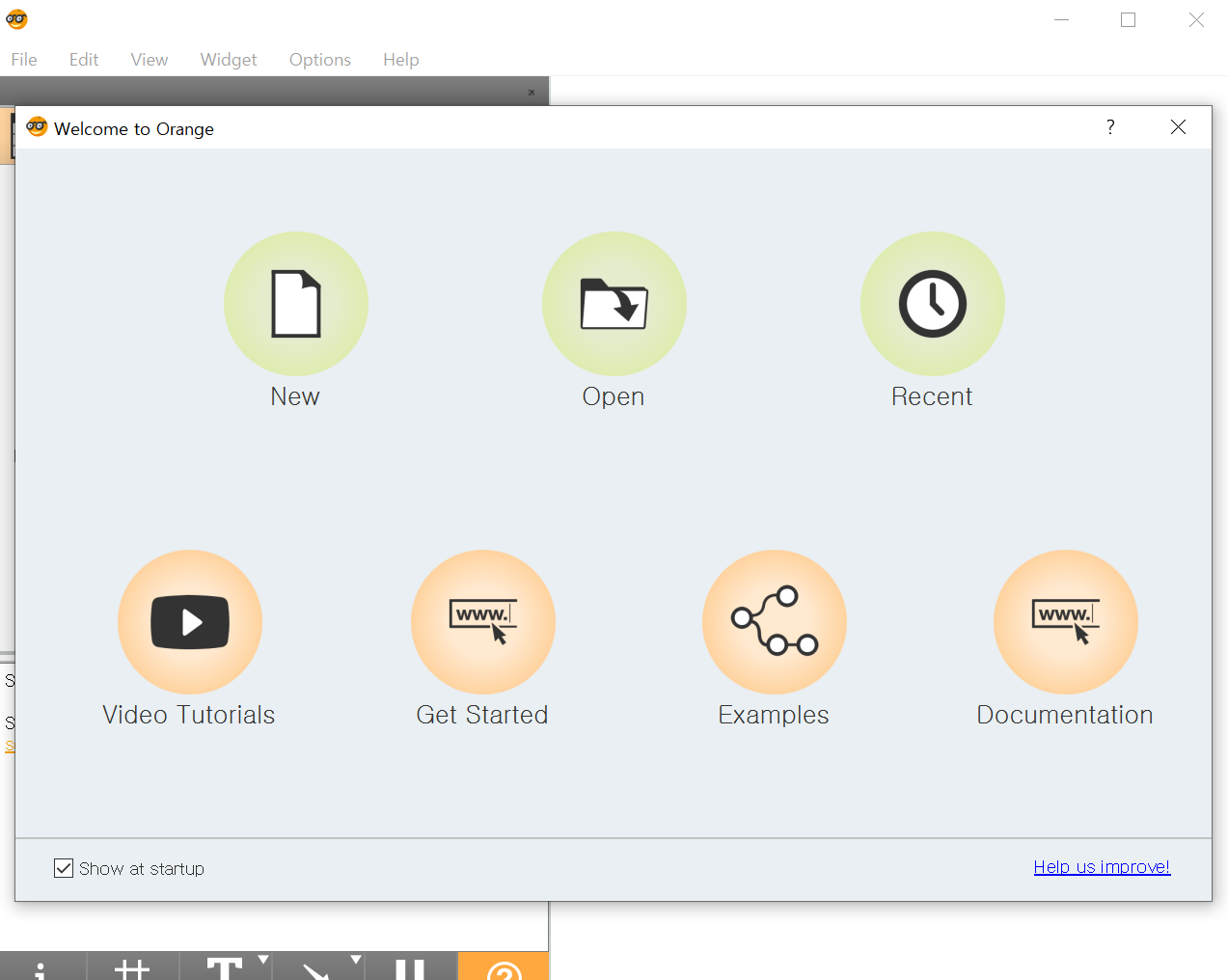Click the question mark help button in dialog
This screenshot has height=980, width=1228.
pyautogui.click(x=1110, y=127)
